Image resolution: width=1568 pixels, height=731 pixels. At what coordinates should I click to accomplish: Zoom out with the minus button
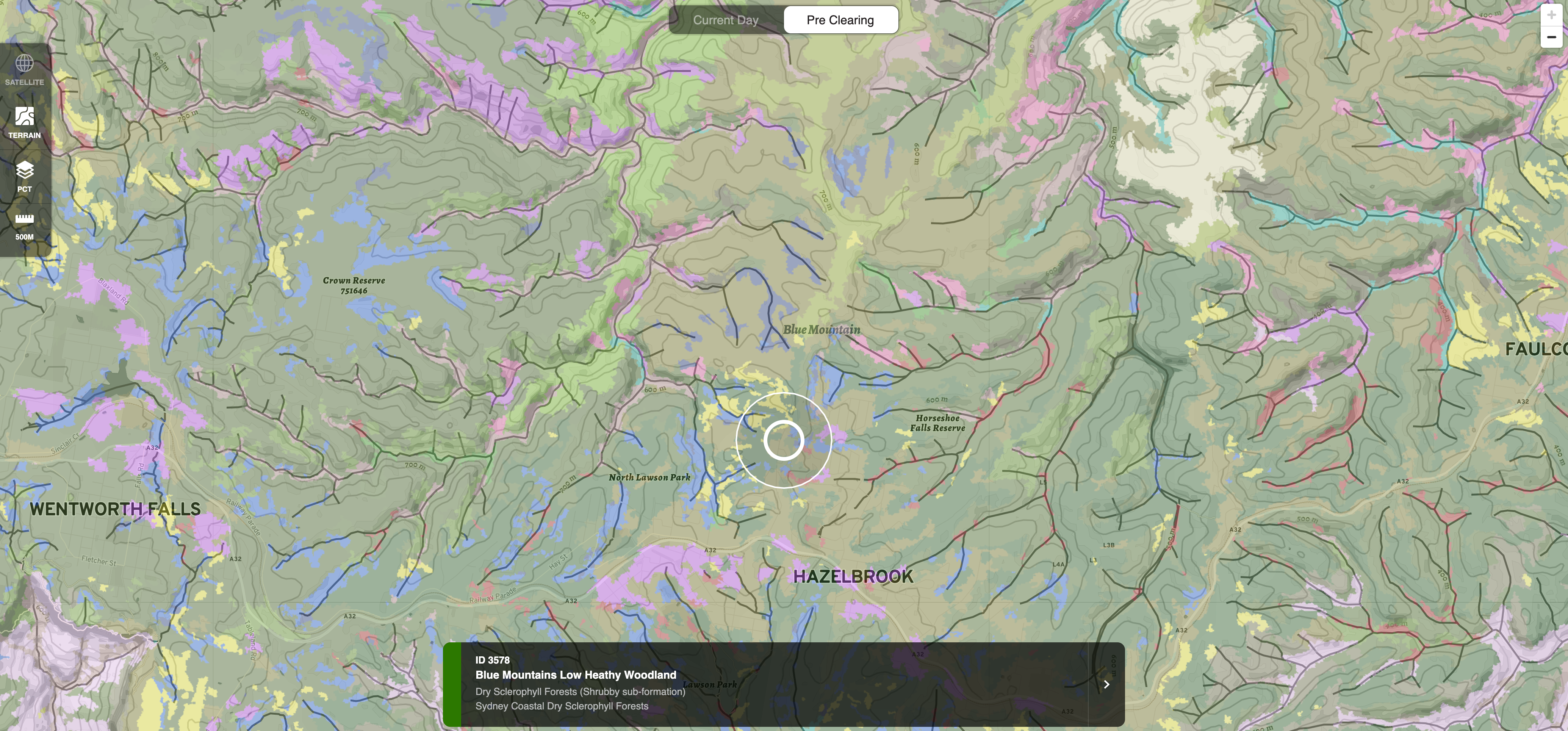[x=1551, y=37]
